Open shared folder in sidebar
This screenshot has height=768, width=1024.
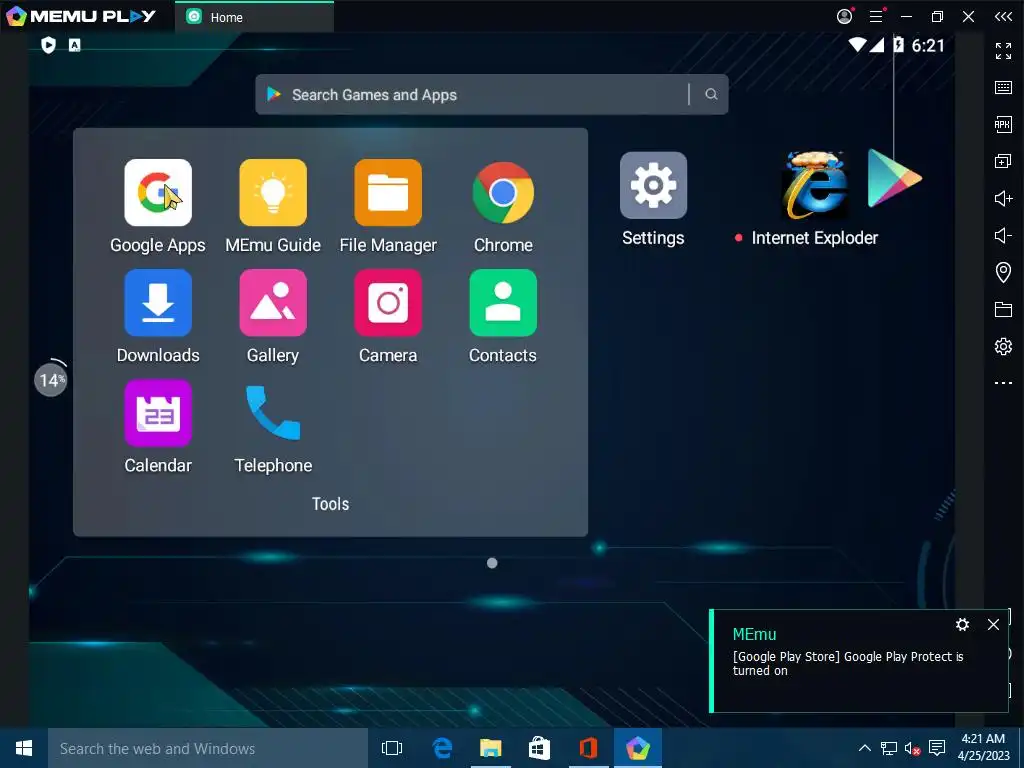pos(1003,309)
